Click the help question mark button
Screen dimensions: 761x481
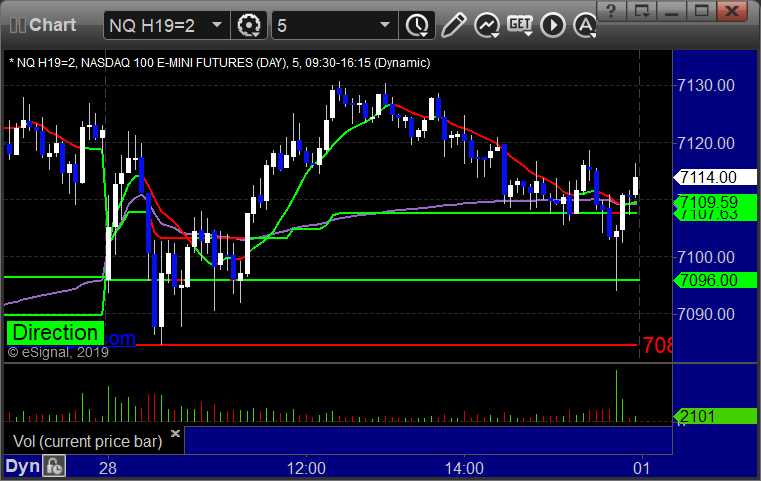(611, 10)
